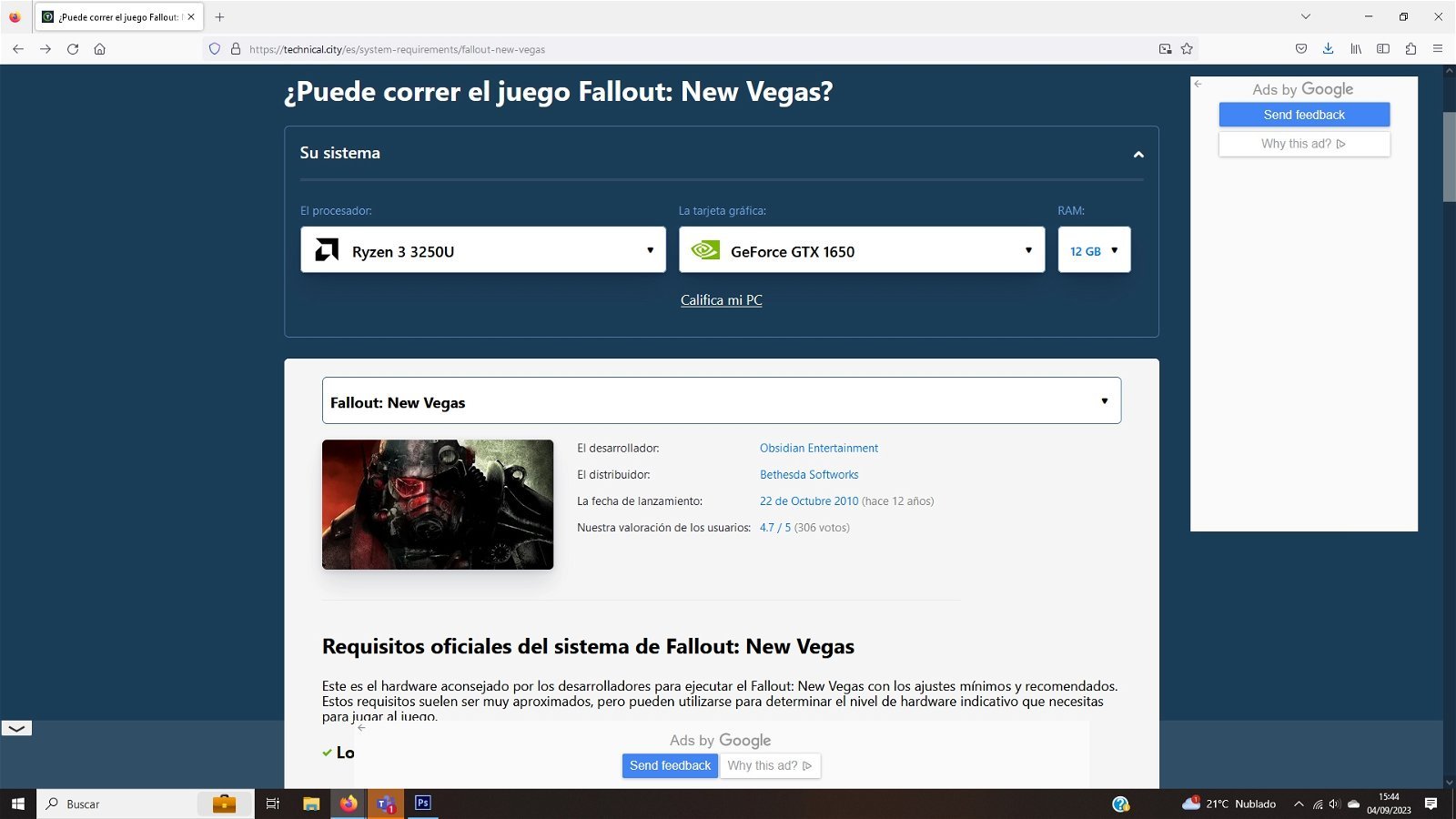This screenshot has height=819, width=1456.
Task: Click the Fallout: New Vegas cover image
Action: [438, 505]
